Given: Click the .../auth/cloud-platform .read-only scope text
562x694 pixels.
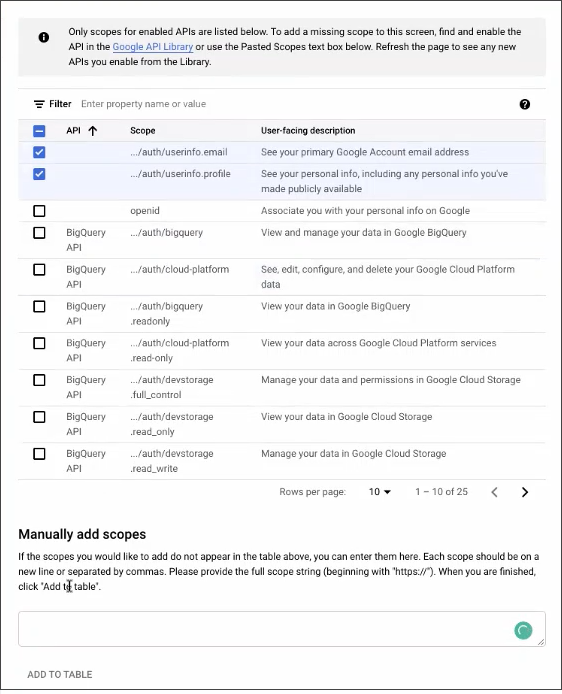Looking at the screenshot, I should pos(180,351).
